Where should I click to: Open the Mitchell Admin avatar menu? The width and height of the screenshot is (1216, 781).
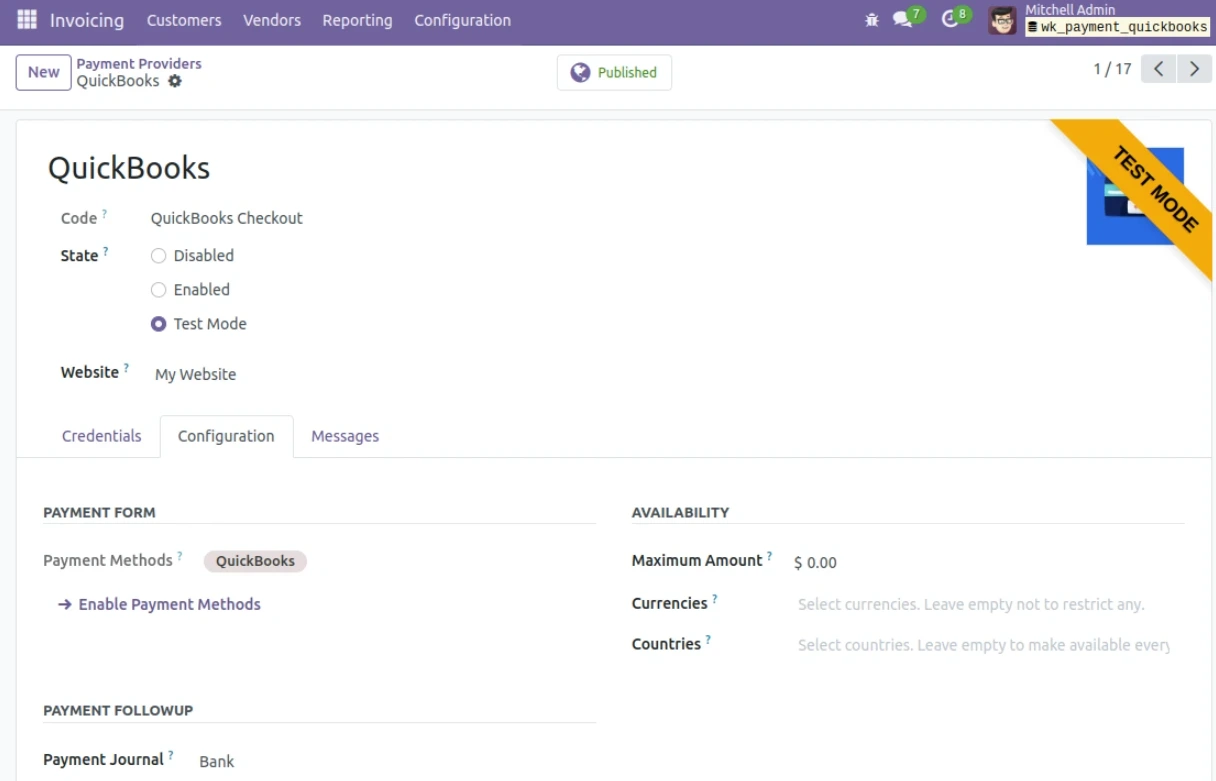1001,19
